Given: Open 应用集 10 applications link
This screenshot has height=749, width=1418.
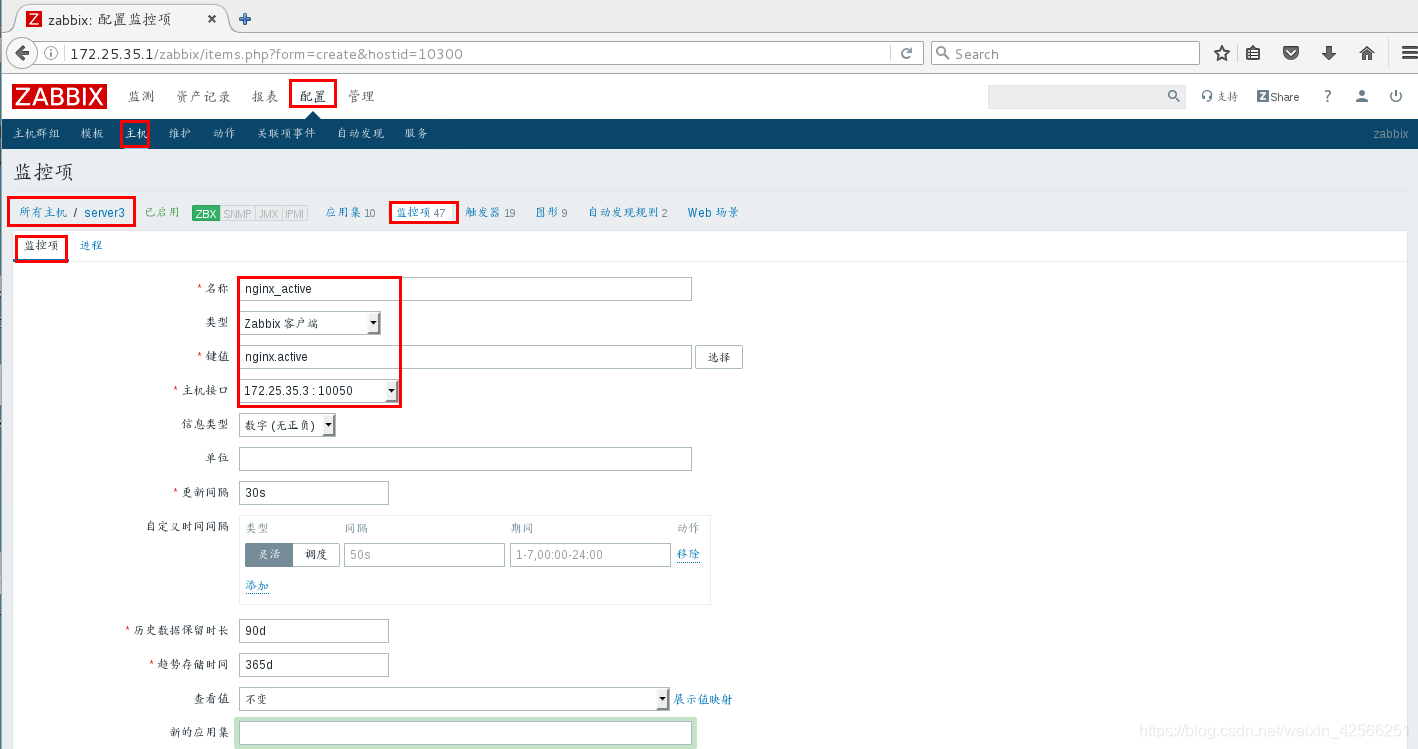Looking at the screenshot, I should pos(350,212).
